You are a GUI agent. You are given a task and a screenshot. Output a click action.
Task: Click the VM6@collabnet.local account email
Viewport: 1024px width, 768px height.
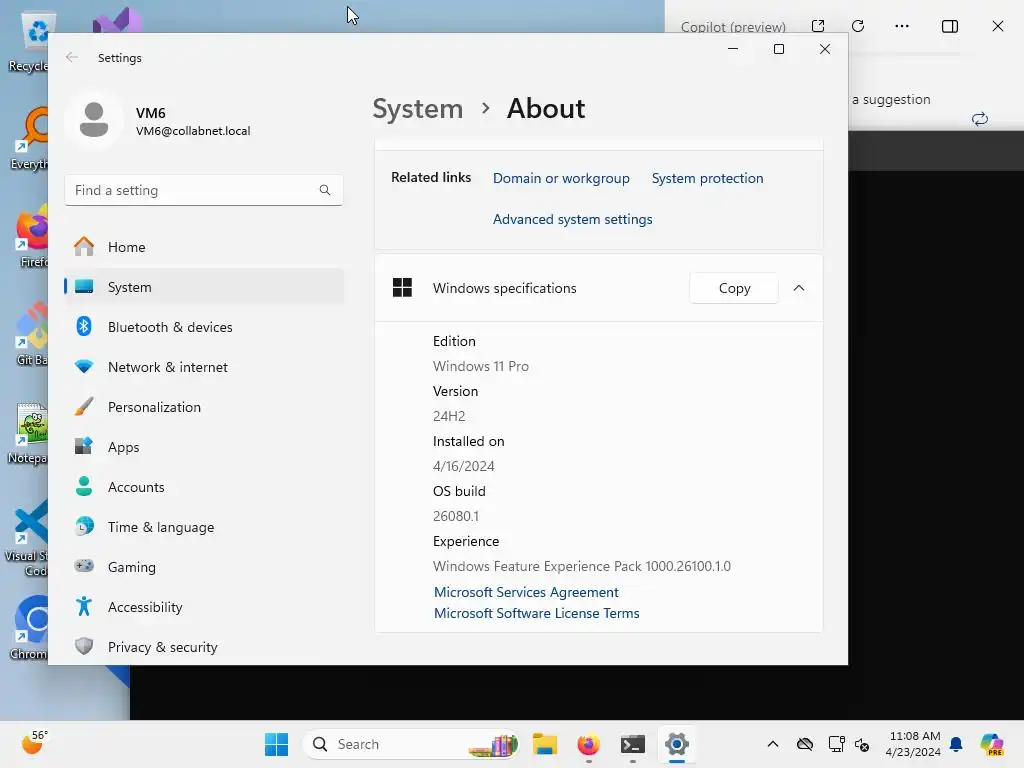[193, 131]
